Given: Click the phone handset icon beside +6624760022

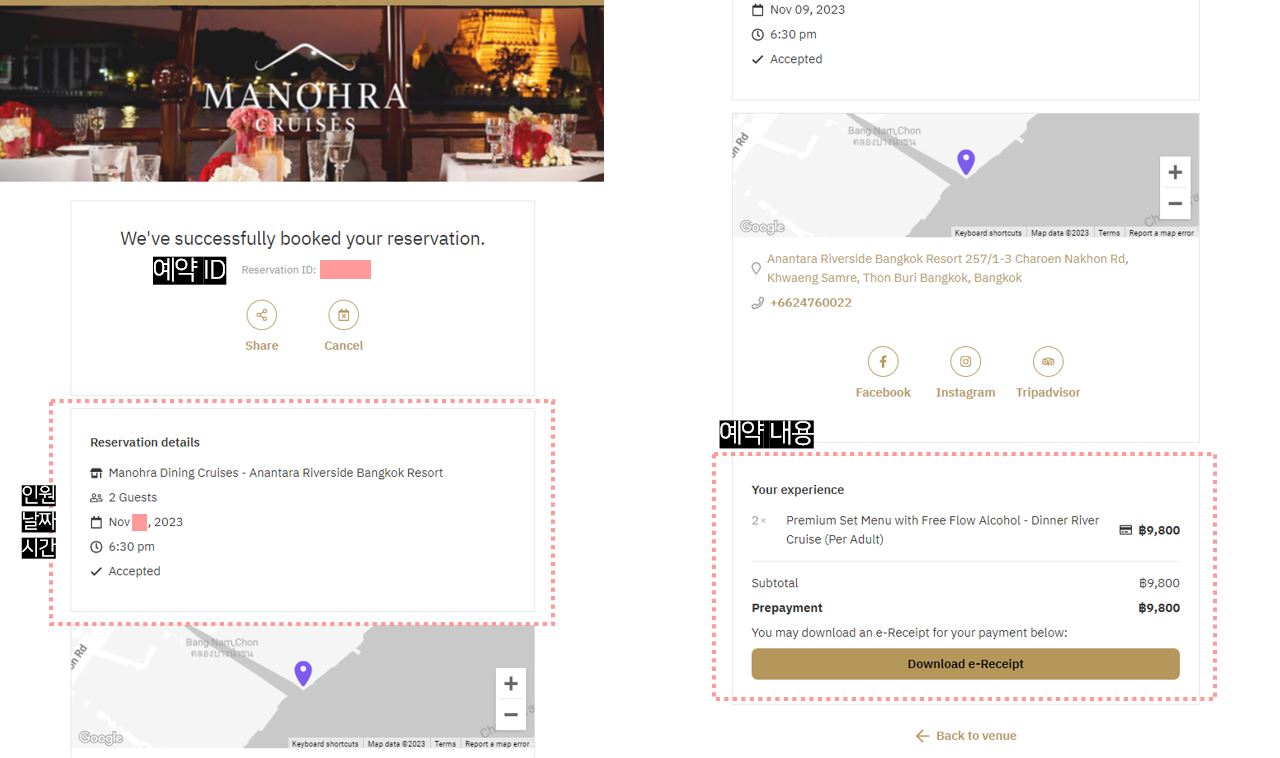Looking at the screenshot, I should click(757, 303).
